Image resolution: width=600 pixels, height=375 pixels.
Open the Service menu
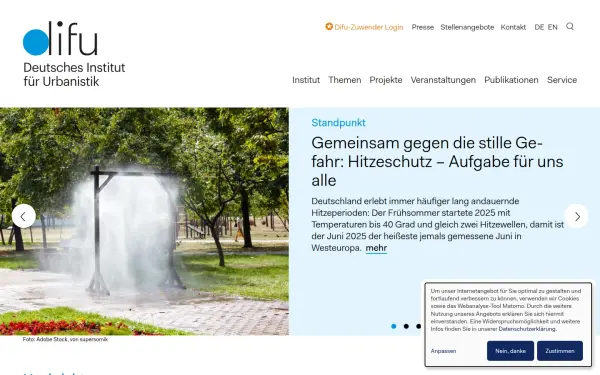(x=562, y=80)
